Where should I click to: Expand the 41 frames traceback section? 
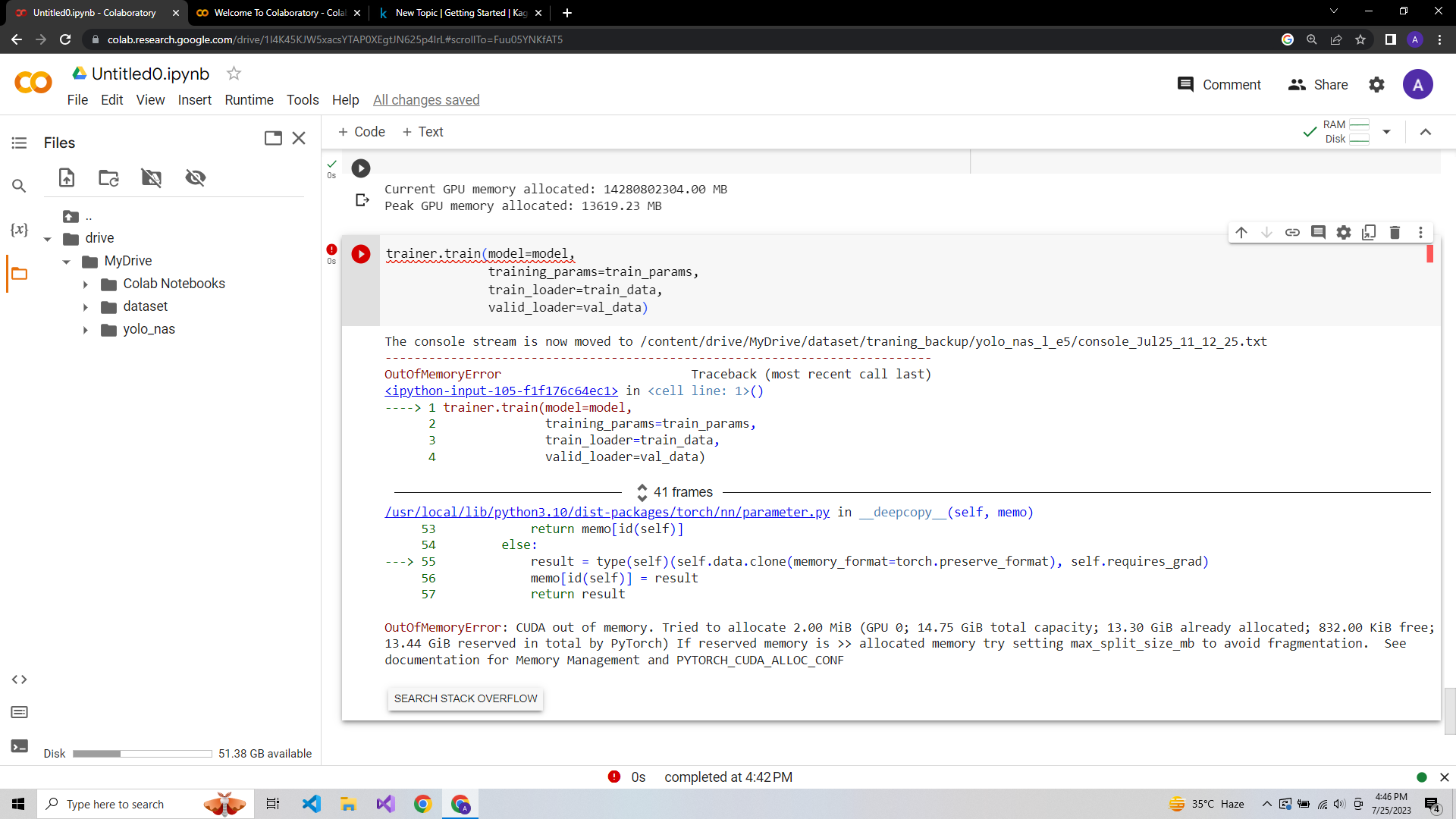tap(642, 492)
